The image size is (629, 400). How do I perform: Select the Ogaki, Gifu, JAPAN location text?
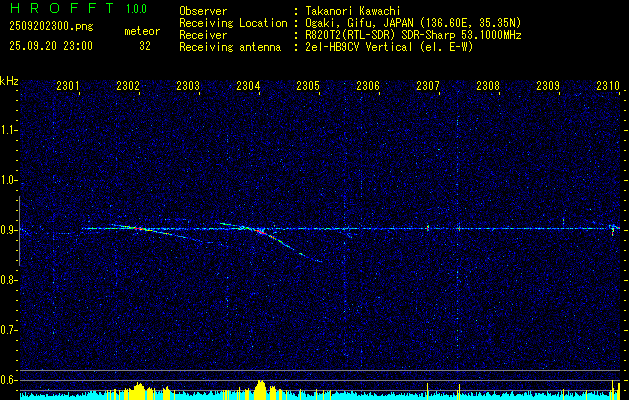413,23
